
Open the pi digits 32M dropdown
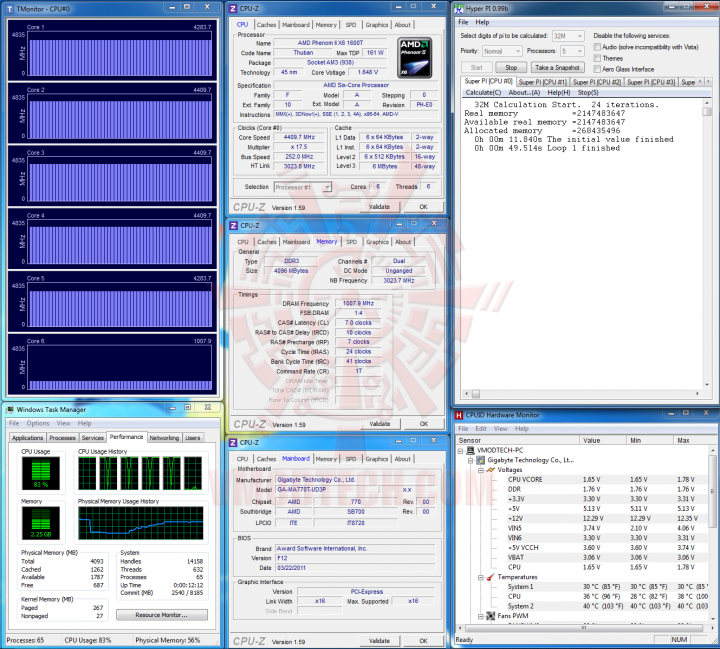coord(568,36)
